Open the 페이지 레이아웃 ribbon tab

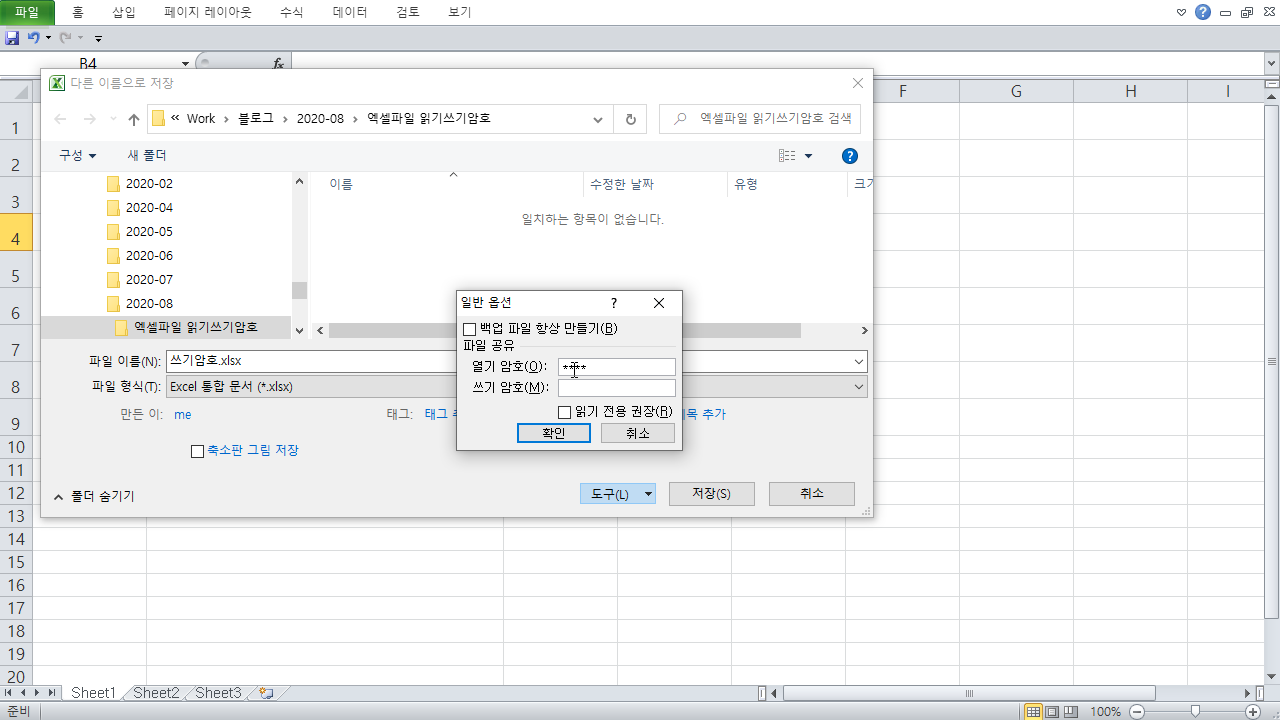click(208, 12)
